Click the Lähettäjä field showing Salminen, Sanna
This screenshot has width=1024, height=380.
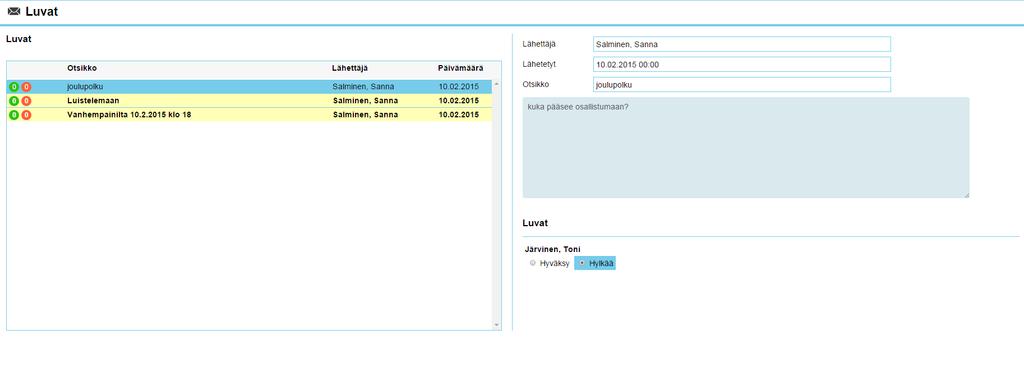[741, 44]
